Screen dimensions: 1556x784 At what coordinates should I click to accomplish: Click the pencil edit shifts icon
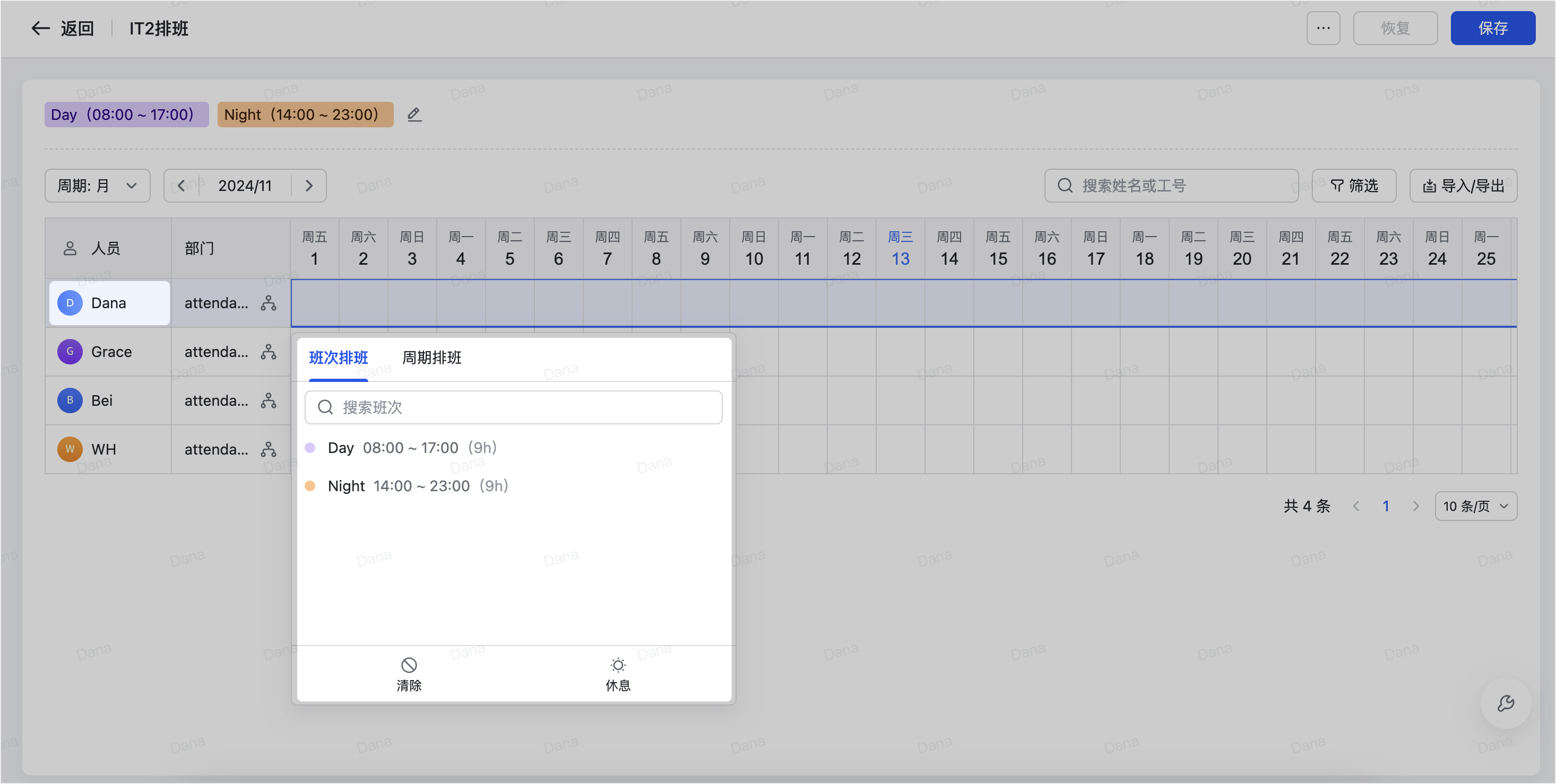click(414, 115)
